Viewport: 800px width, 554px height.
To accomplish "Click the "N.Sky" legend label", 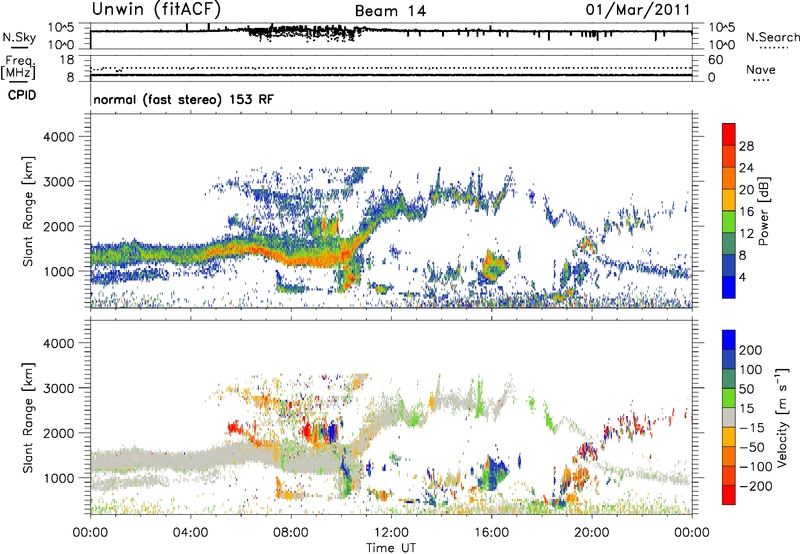I will (x=19, y=37).
